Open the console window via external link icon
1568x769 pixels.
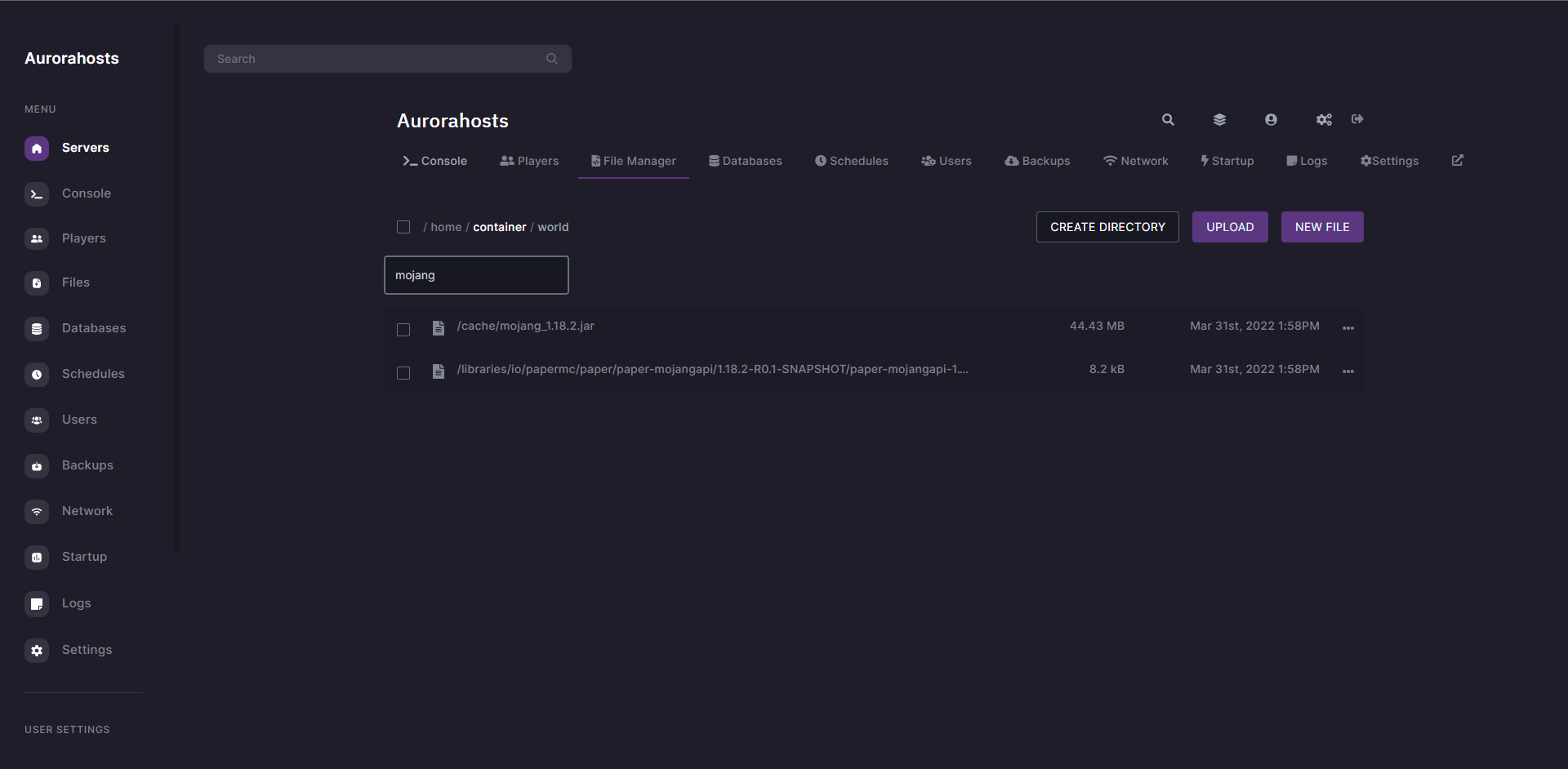coord(1458,160)
